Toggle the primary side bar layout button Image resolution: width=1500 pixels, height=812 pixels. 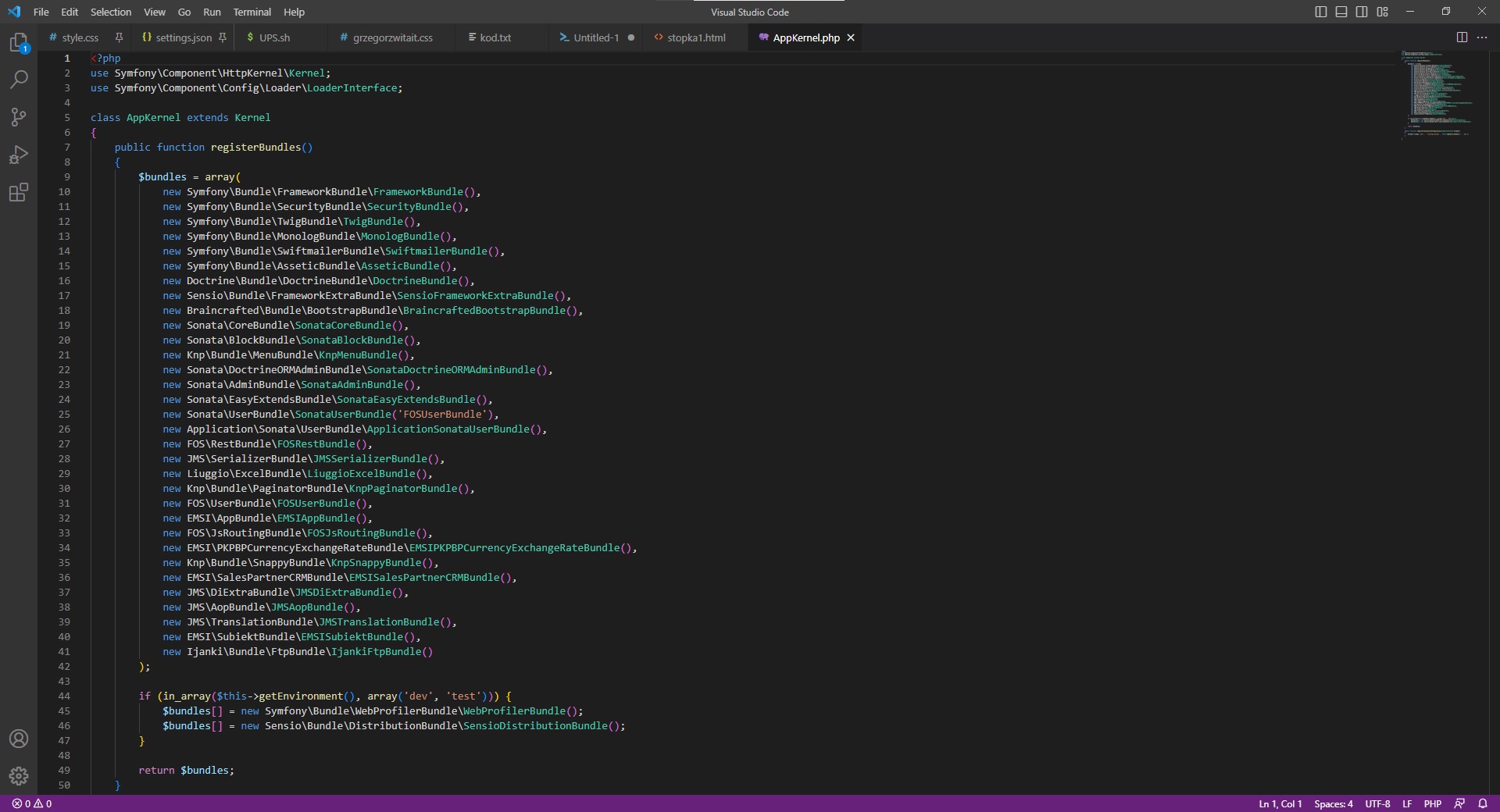1321,12
